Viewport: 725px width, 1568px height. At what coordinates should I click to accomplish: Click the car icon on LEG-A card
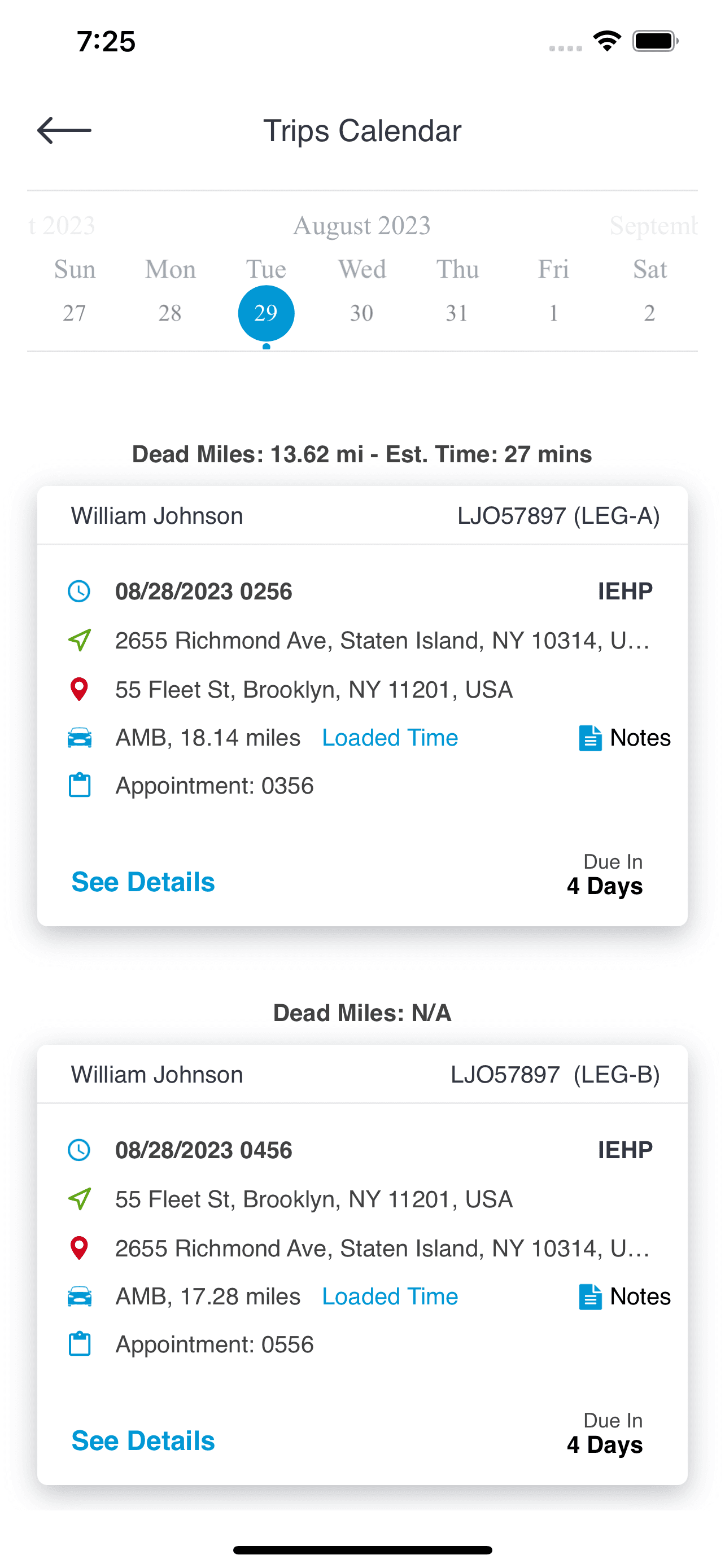(x=79, y=738)
